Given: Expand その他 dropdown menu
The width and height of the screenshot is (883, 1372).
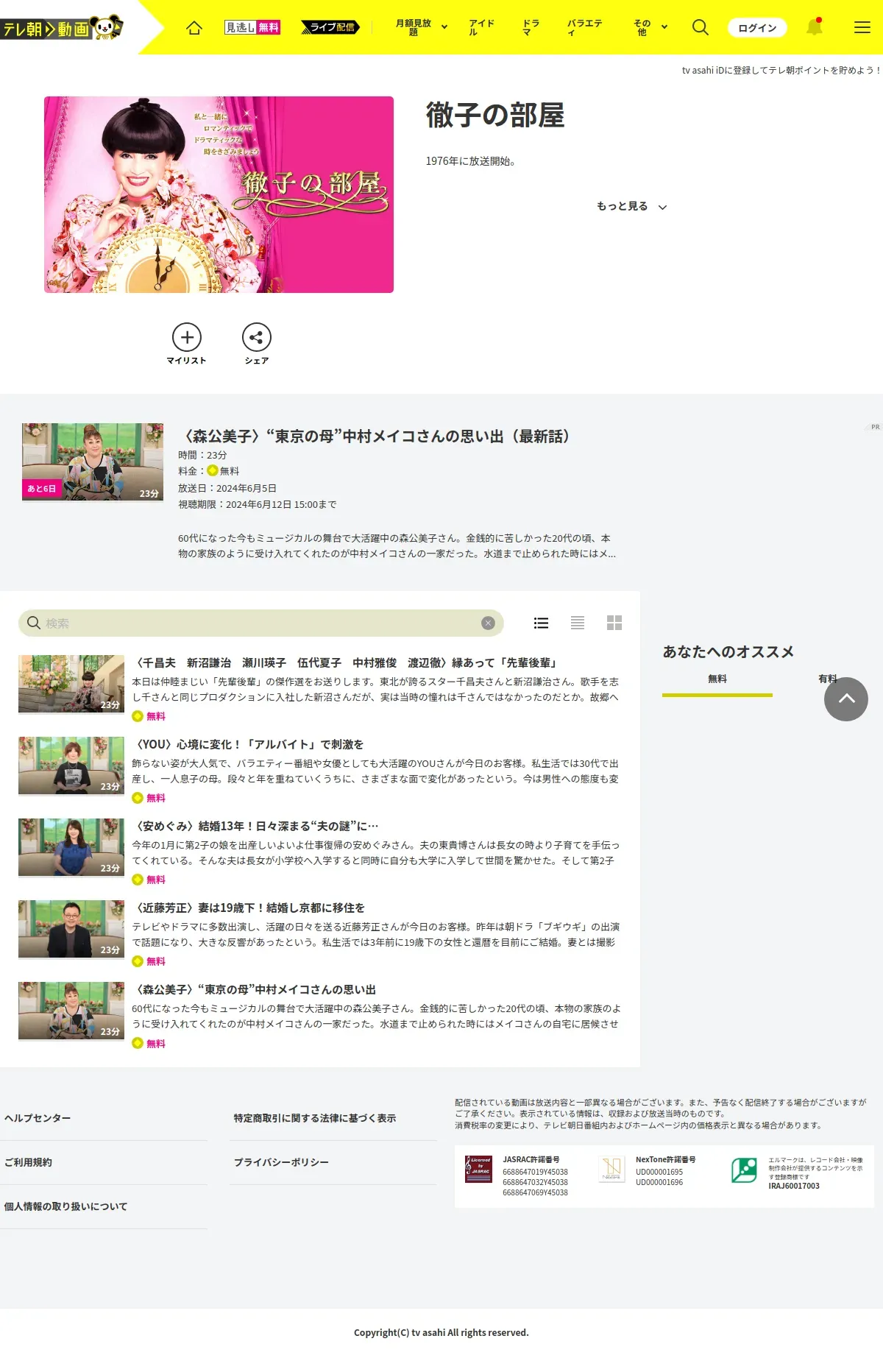Looking at the screenshot, I should [x=650, y=27].
